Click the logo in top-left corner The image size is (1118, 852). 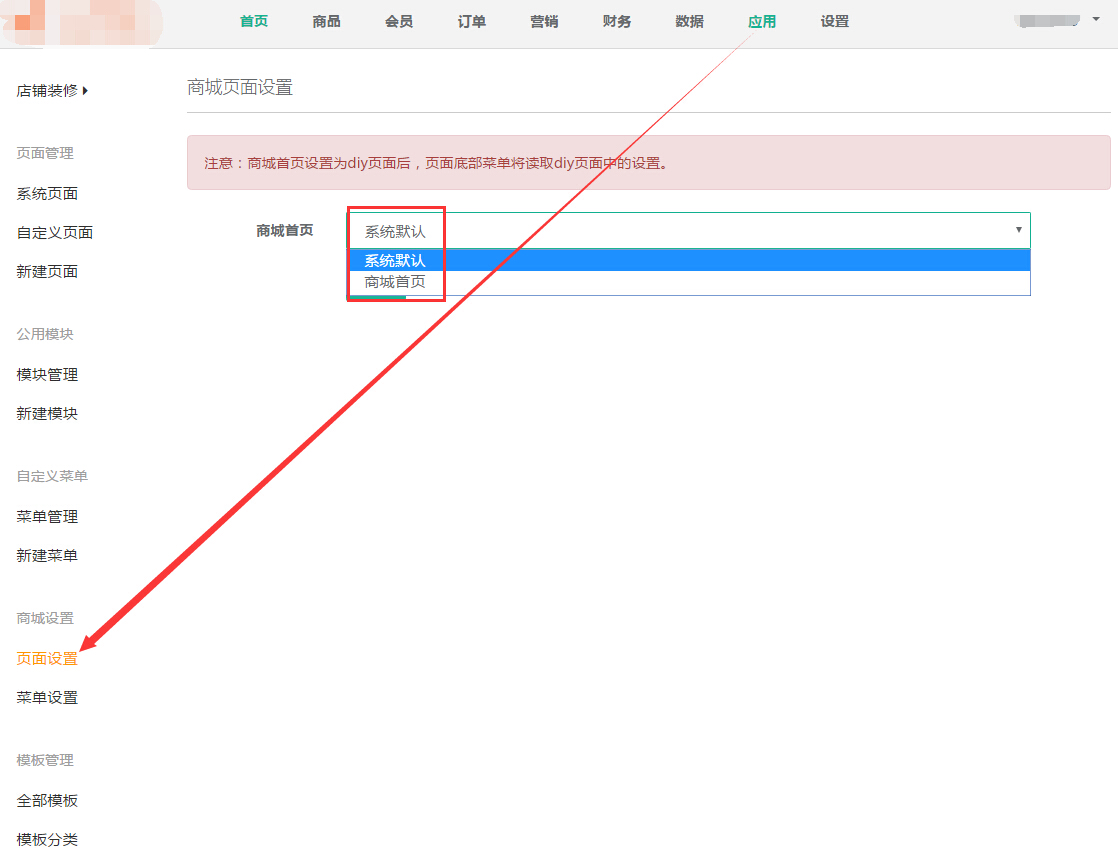coord(80,22)
